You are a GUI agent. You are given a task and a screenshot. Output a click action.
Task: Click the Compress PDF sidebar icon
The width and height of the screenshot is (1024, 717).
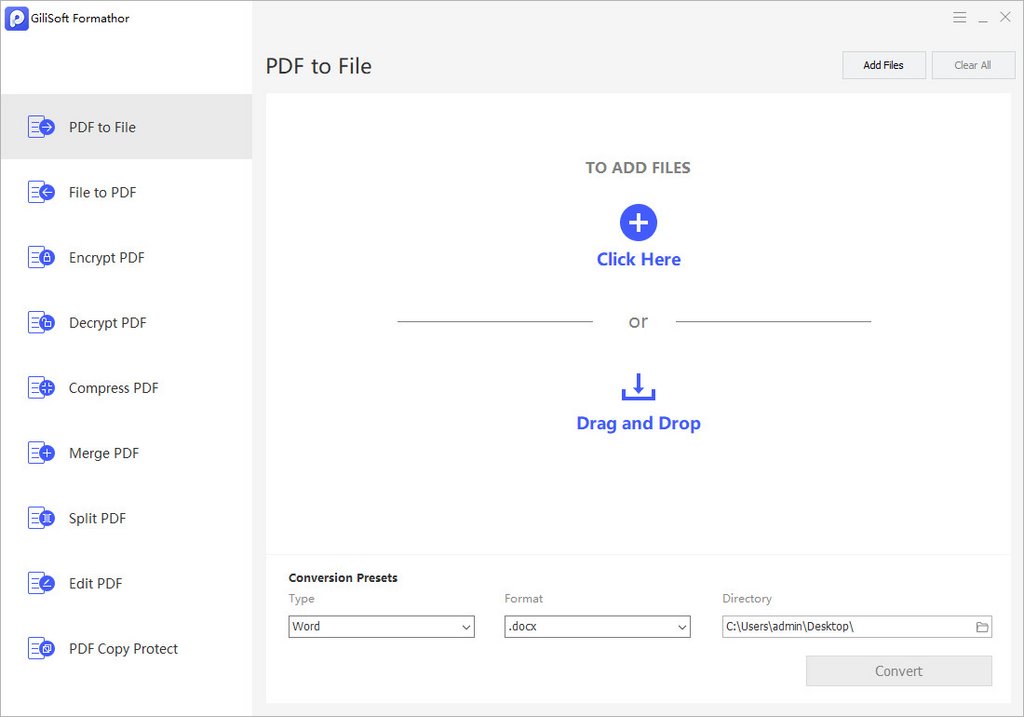tap(41, 388)
